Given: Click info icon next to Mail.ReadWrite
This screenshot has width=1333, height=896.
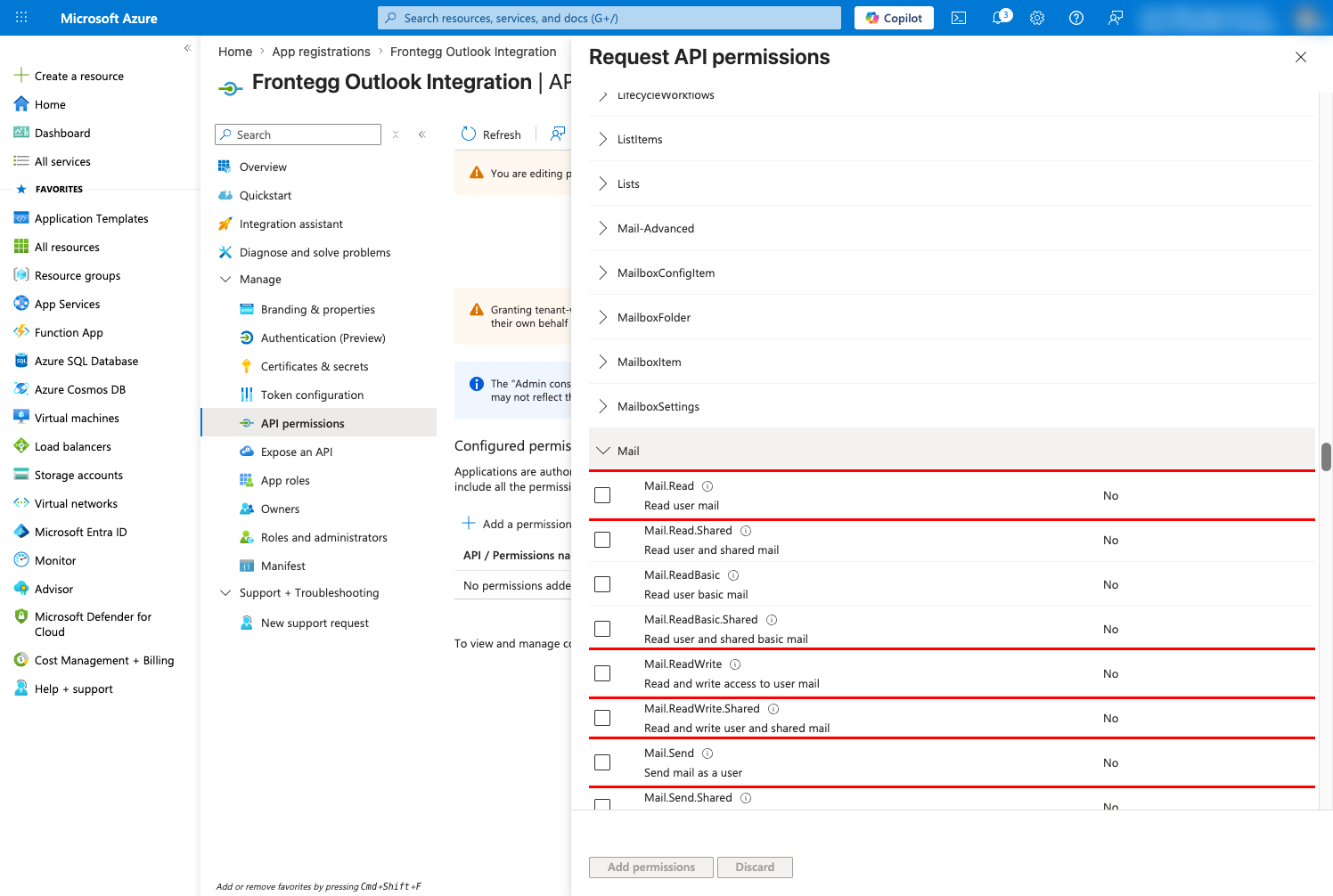Looking at the screenshot, I should (735, 664).
